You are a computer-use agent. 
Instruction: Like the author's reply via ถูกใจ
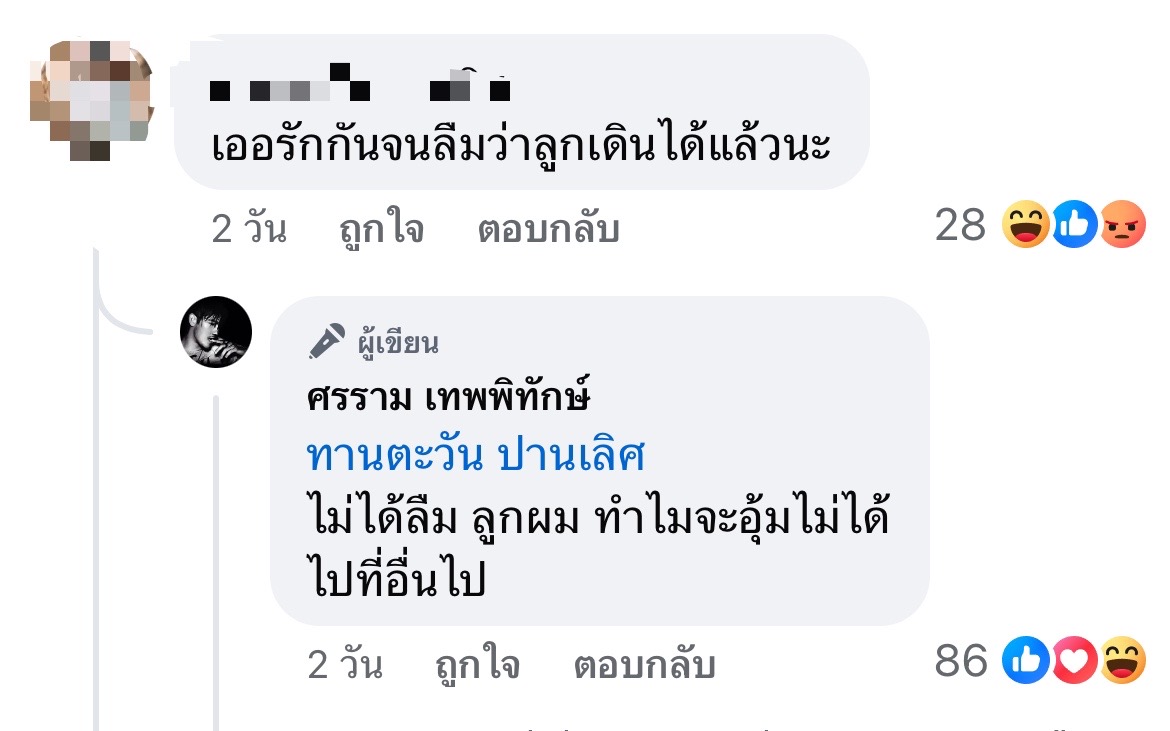click(478, 665)
